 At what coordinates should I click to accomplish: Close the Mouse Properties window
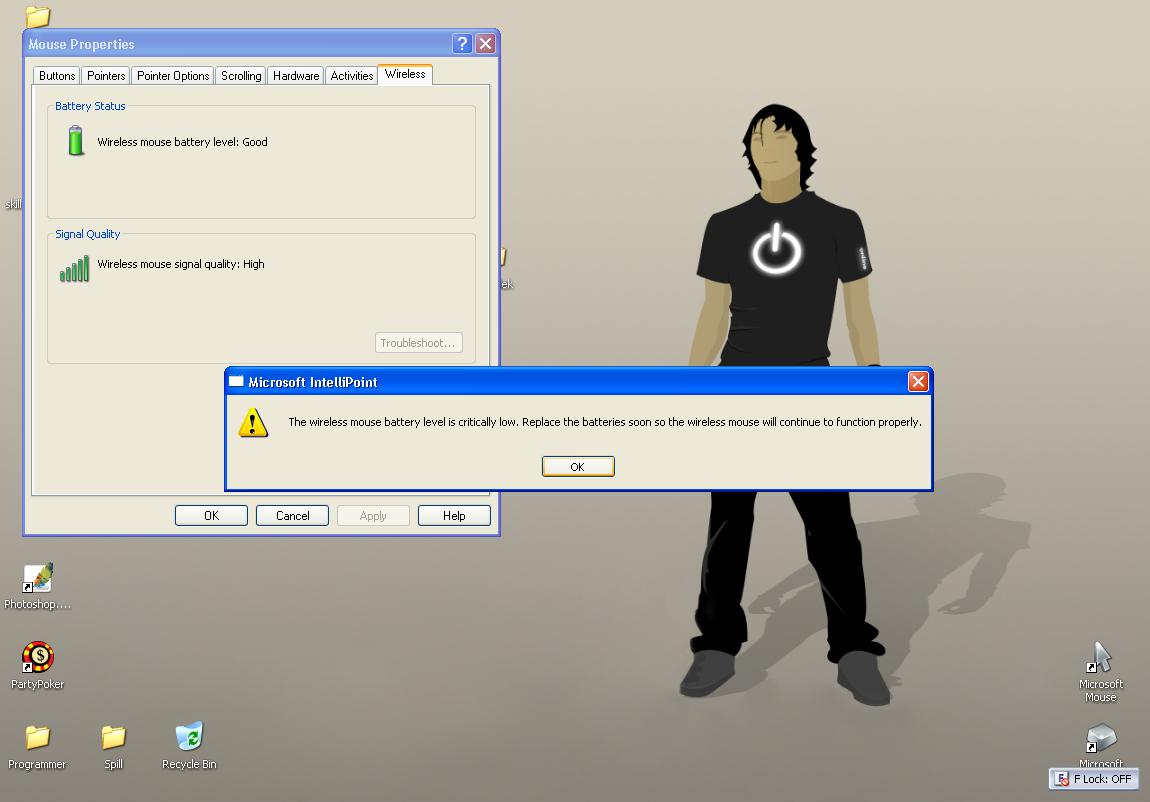coord(485,44)
